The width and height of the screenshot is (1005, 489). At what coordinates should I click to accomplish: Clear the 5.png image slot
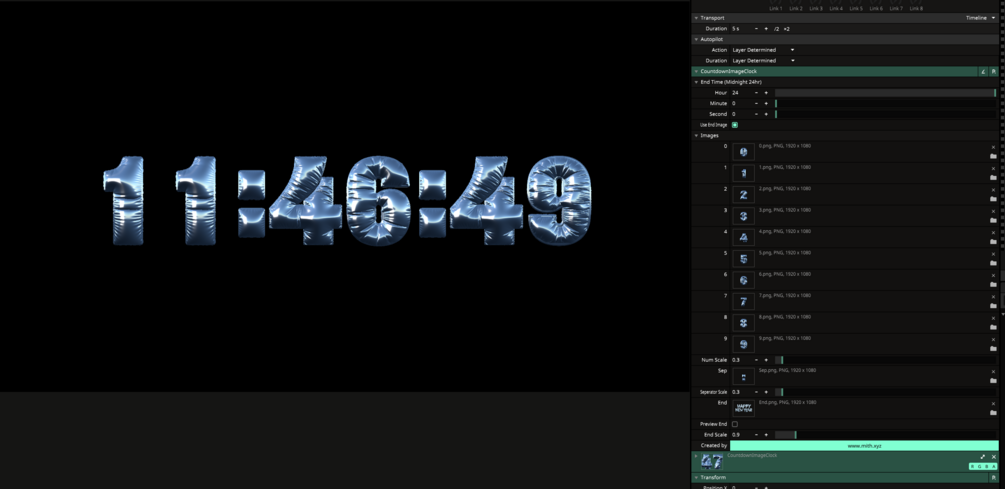pyautogui.click(x=993, y=254)
